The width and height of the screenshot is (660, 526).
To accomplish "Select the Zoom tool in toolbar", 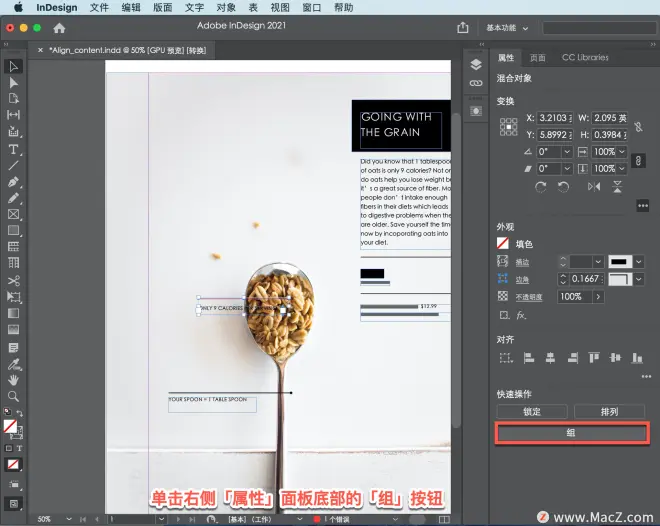I will point(13,396).
